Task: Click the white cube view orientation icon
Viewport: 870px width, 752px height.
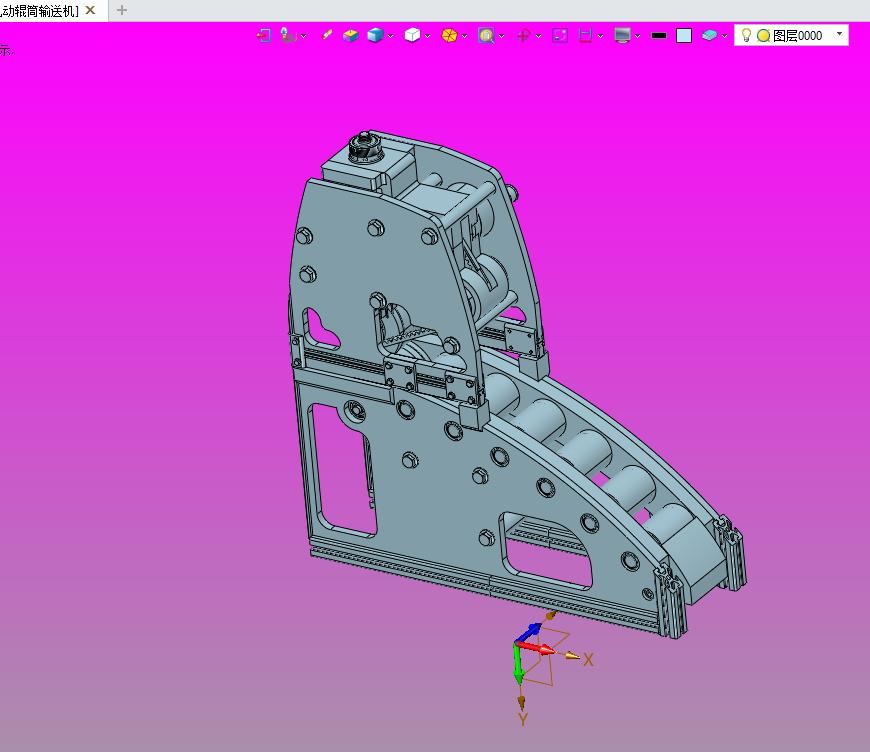Action: pyautogui.click(x=412, y=36)
